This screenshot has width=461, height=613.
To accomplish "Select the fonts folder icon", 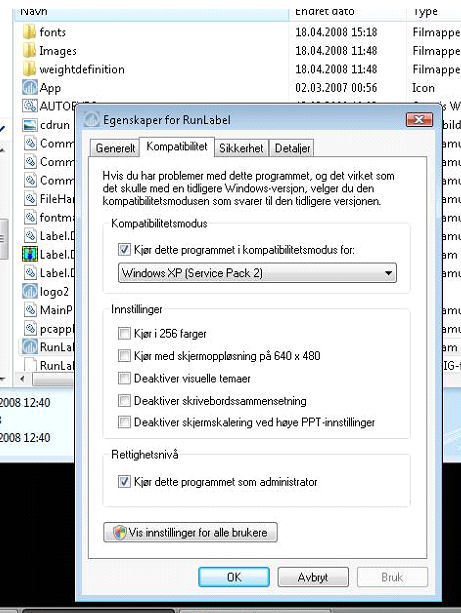I will point(29,32).
